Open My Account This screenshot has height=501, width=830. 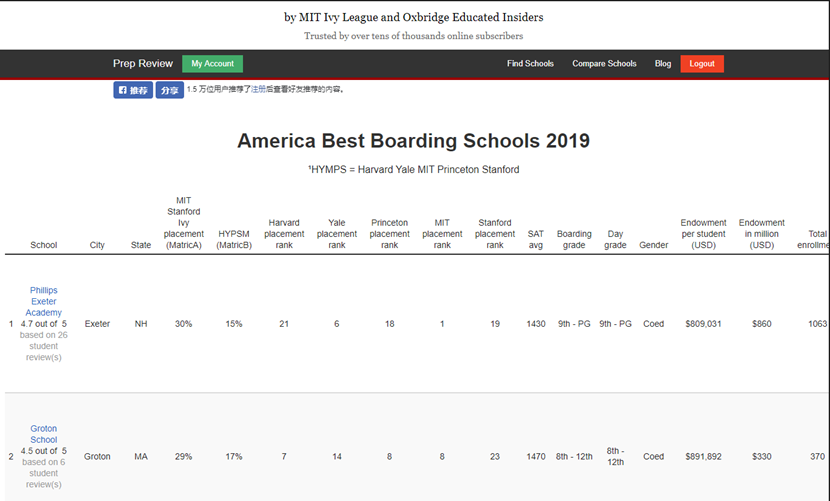coord(212,64)
